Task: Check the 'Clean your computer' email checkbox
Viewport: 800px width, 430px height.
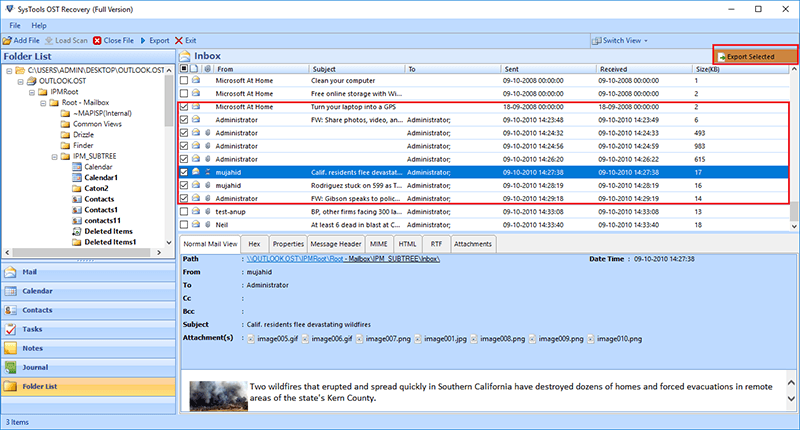Action: tap(184, 81)
